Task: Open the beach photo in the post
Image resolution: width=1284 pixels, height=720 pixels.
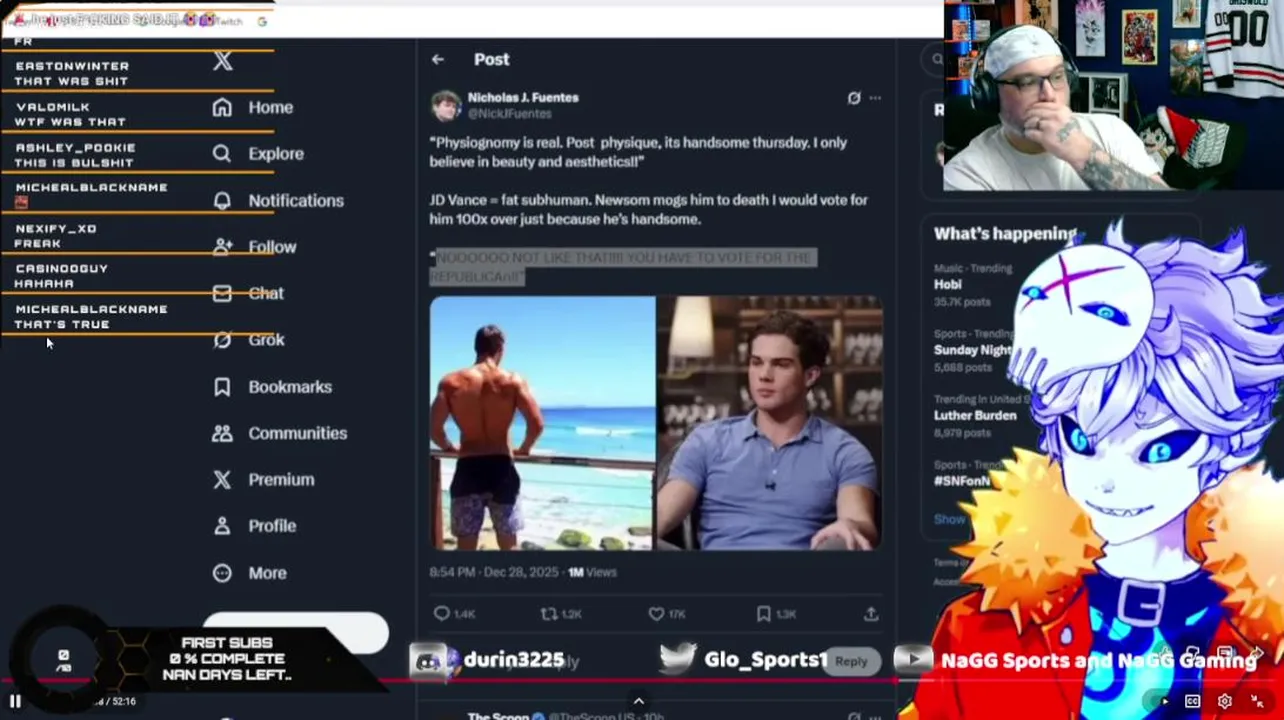Action: point(542,423)
